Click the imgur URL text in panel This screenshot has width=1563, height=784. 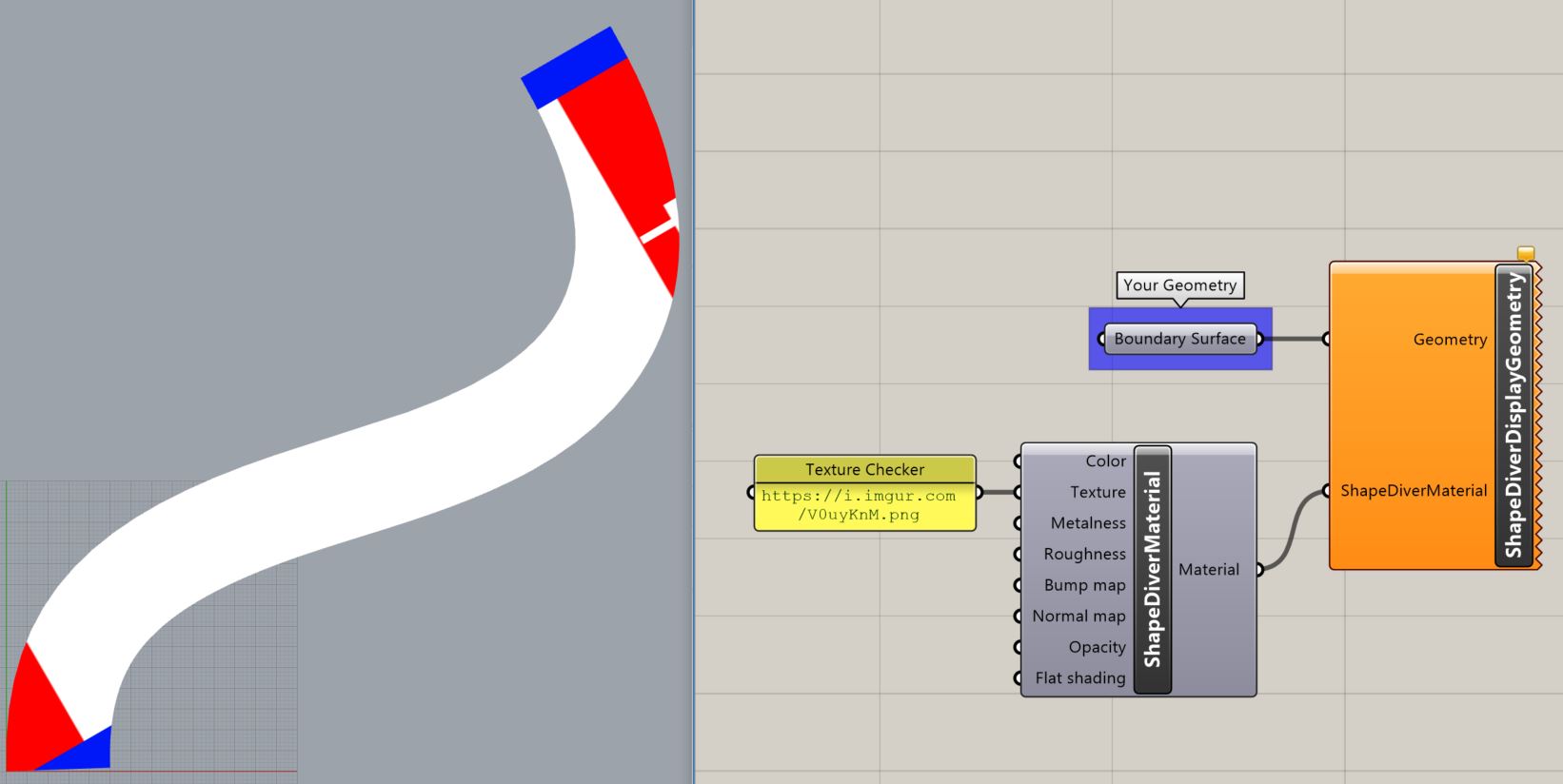859,505
